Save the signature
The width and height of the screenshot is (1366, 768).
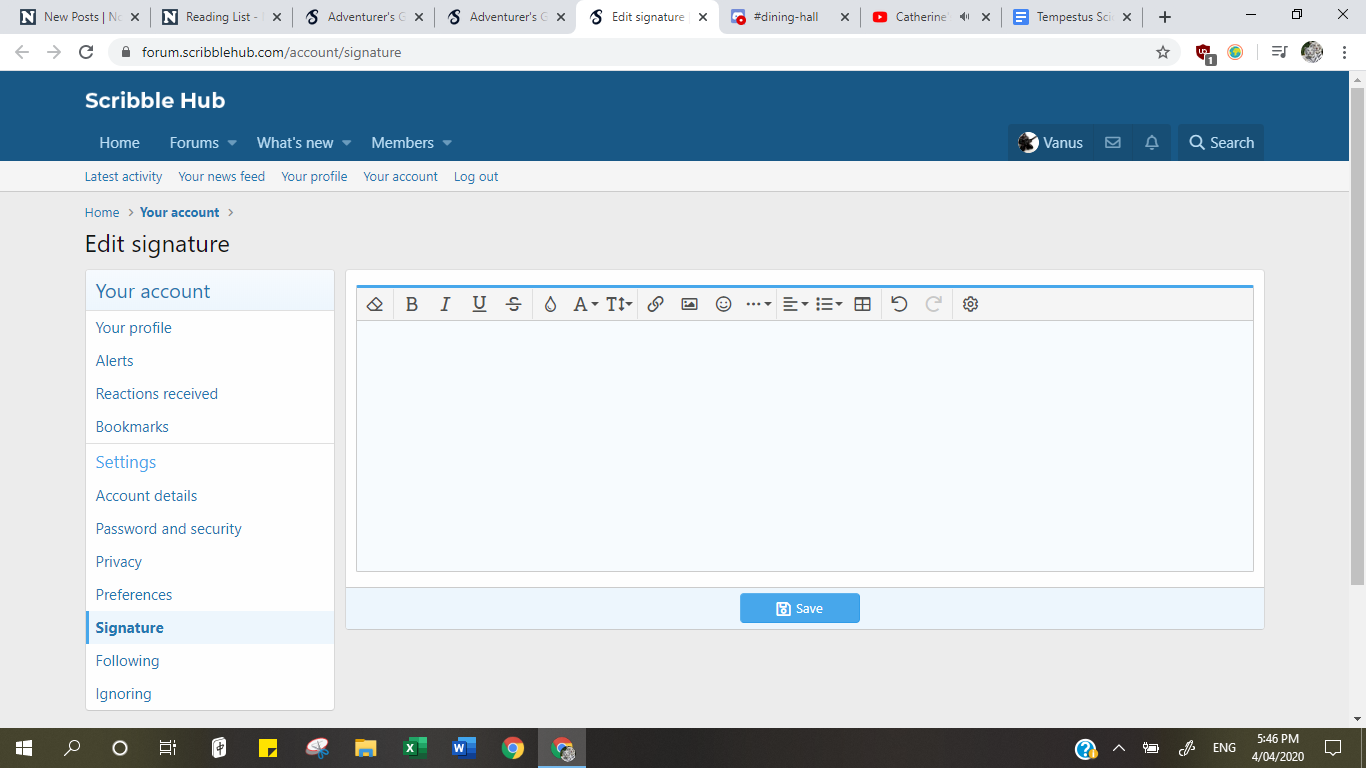pos(799,608)
